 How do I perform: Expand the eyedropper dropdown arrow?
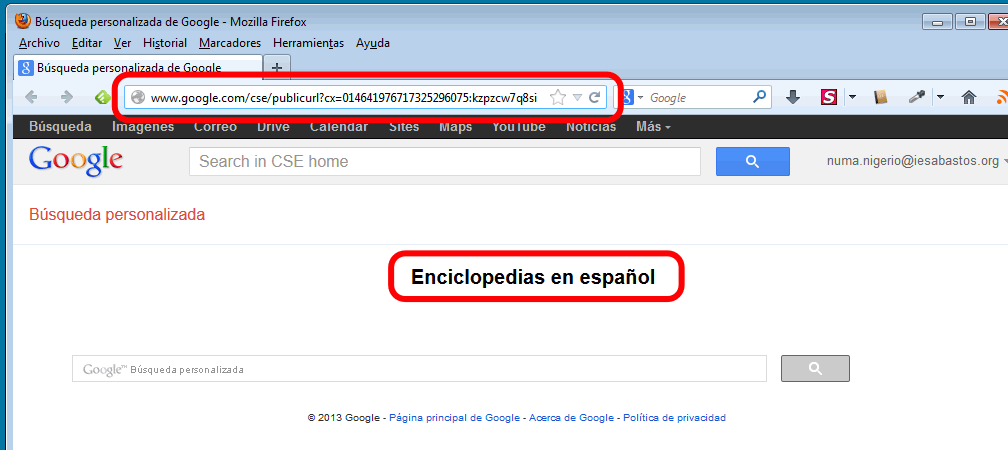click(x=940, y=98)
